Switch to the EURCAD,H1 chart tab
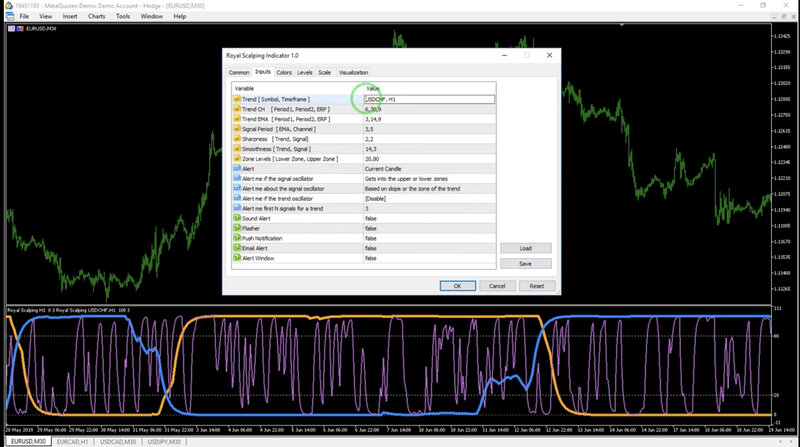The width and height of the screenshot is (800, 447). tap(72, 441)
